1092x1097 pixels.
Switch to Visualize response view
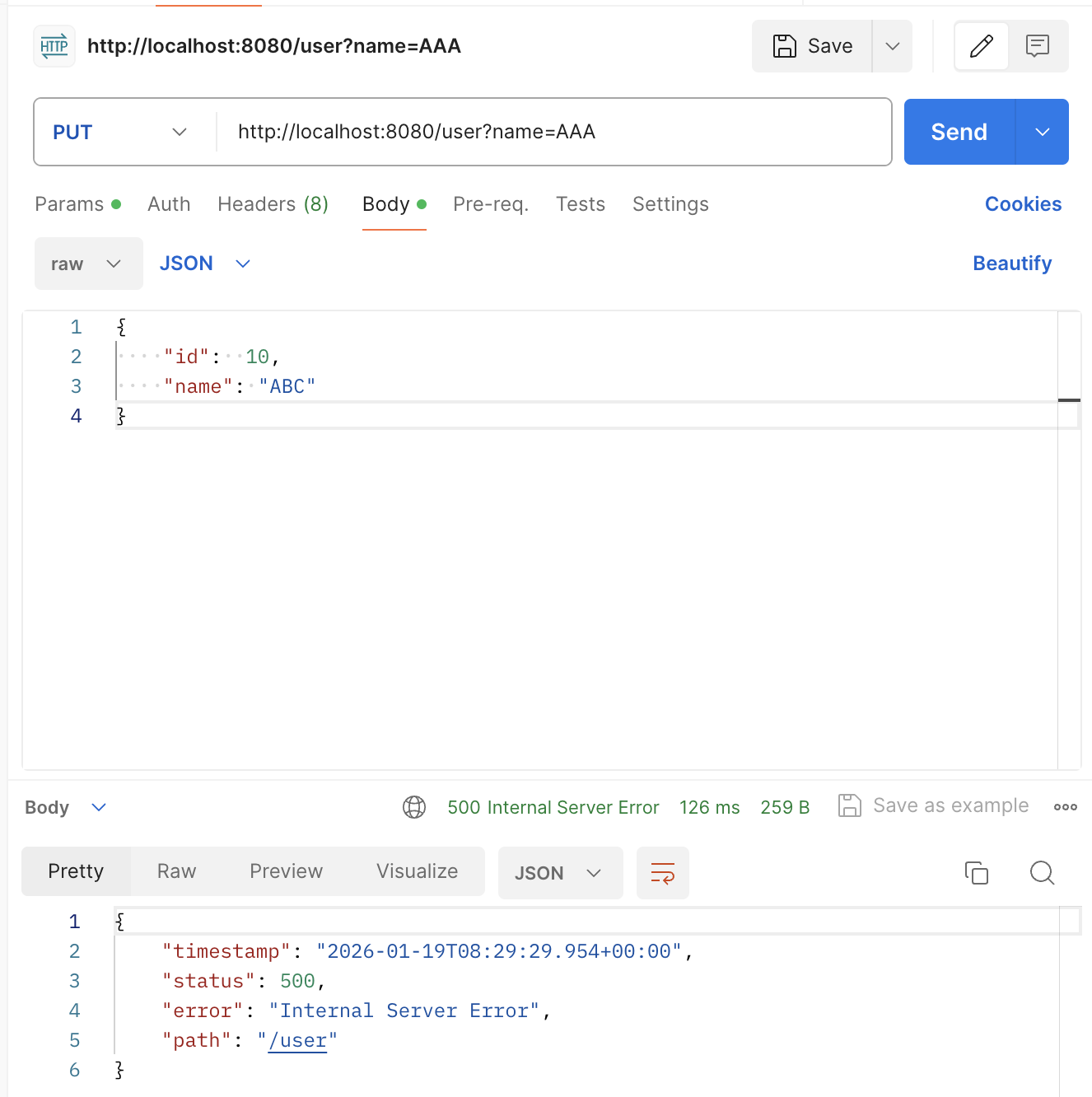(x=418, y=871)
